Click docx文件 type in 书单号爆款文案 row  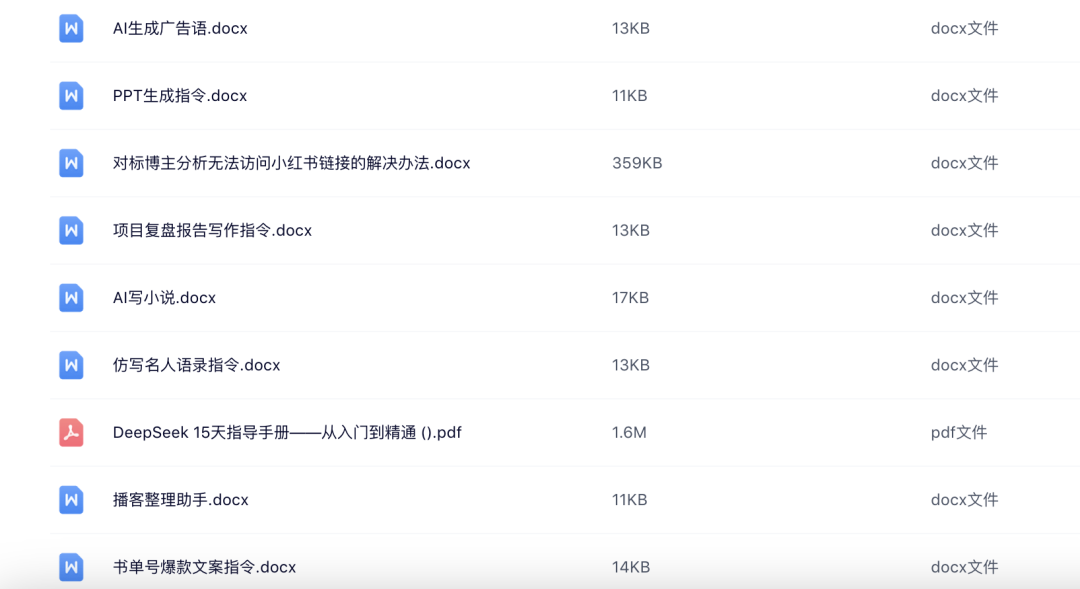[964, 567]
